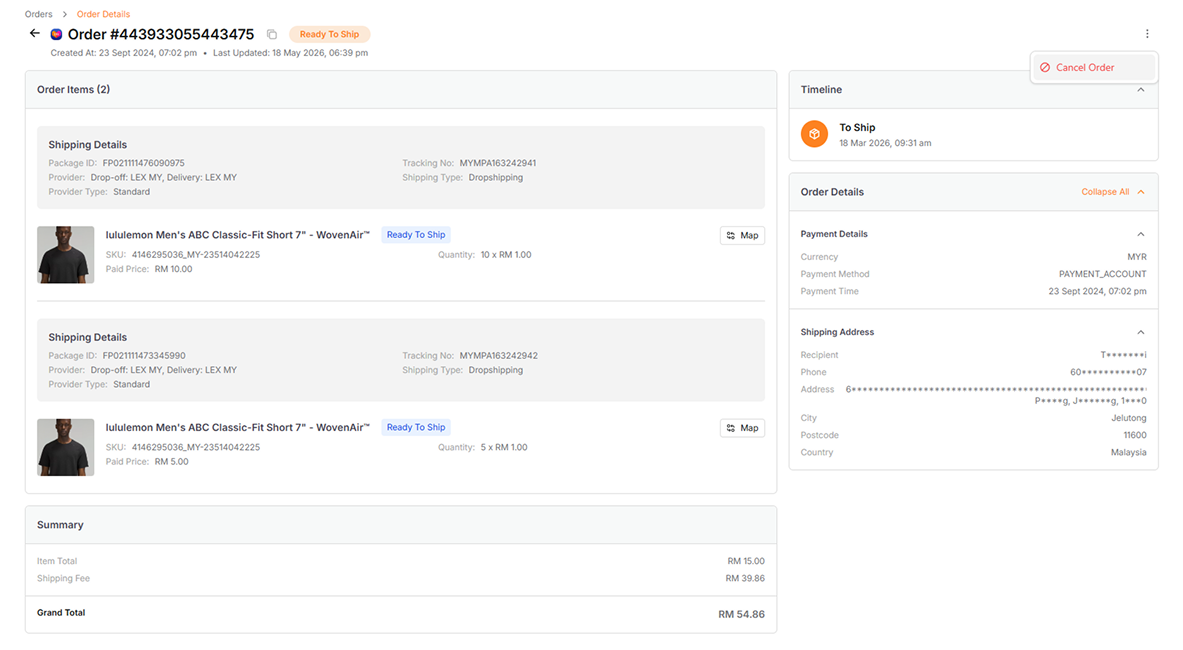Image resolution: width=1183 pixels, height=650 pixels.
Task: Collapse the Payment Details section
Action: point(1141,235)
